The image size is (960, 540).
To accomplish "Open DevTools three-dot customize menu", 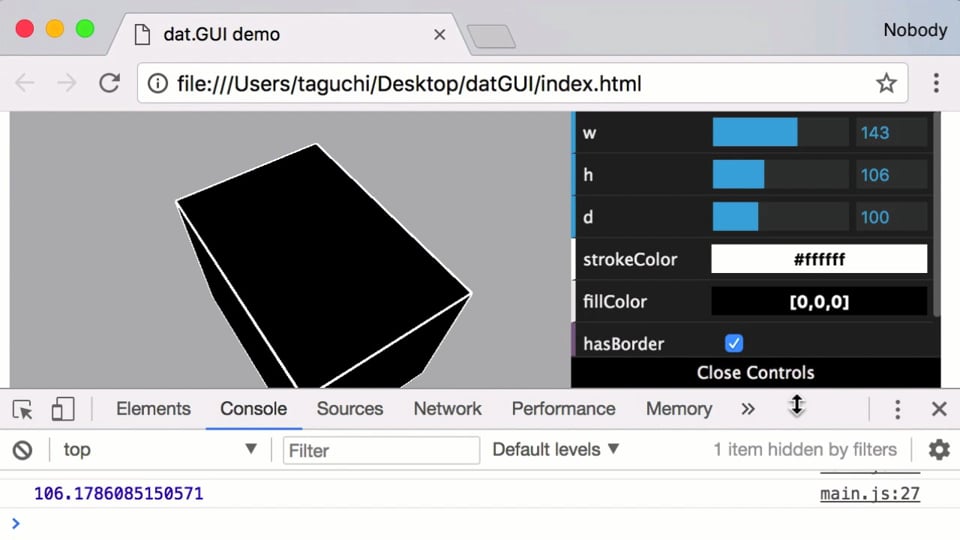I will [x=897, y=409].
